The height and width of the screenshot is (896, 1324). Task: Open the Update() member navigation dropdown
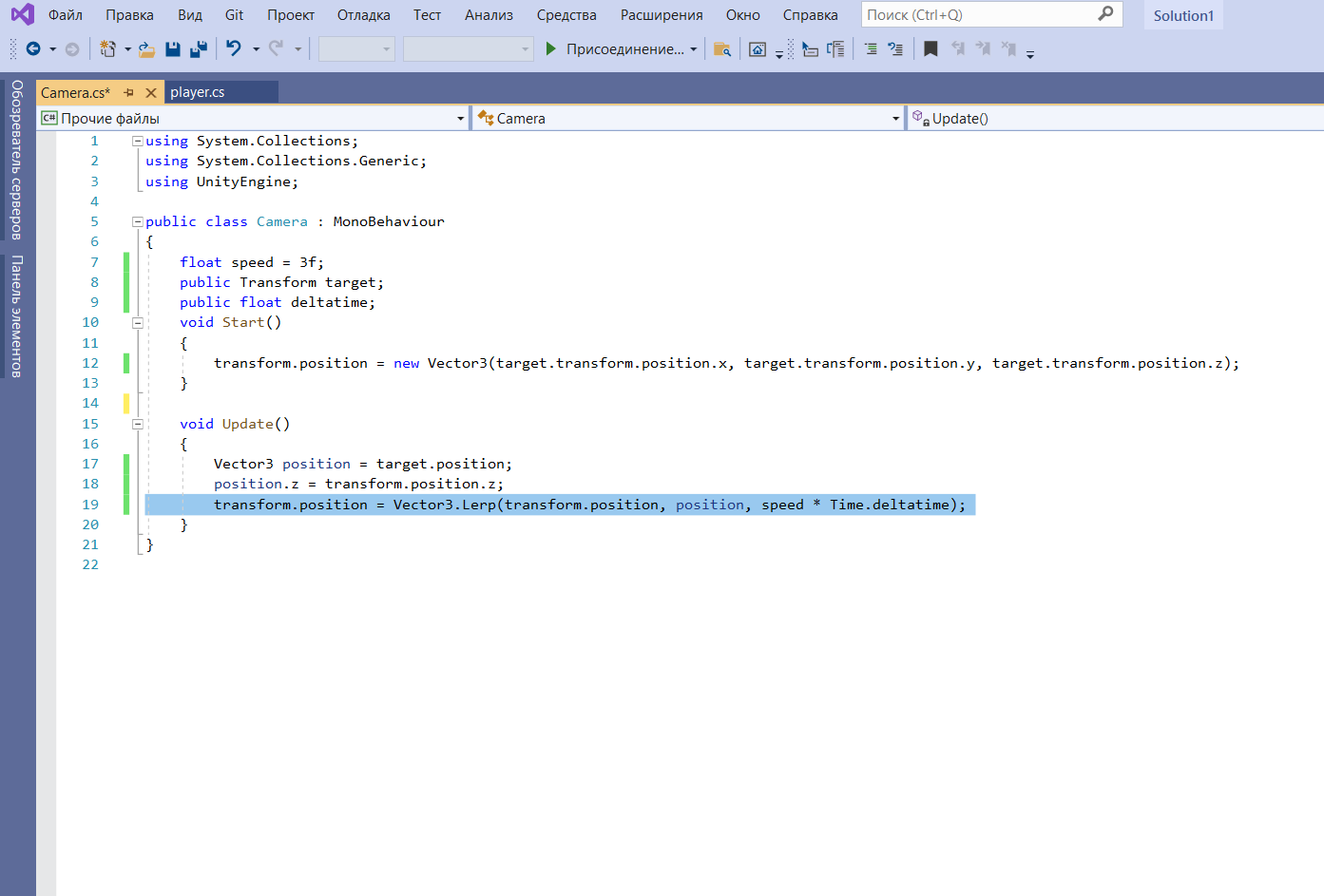click(1116, 118)
